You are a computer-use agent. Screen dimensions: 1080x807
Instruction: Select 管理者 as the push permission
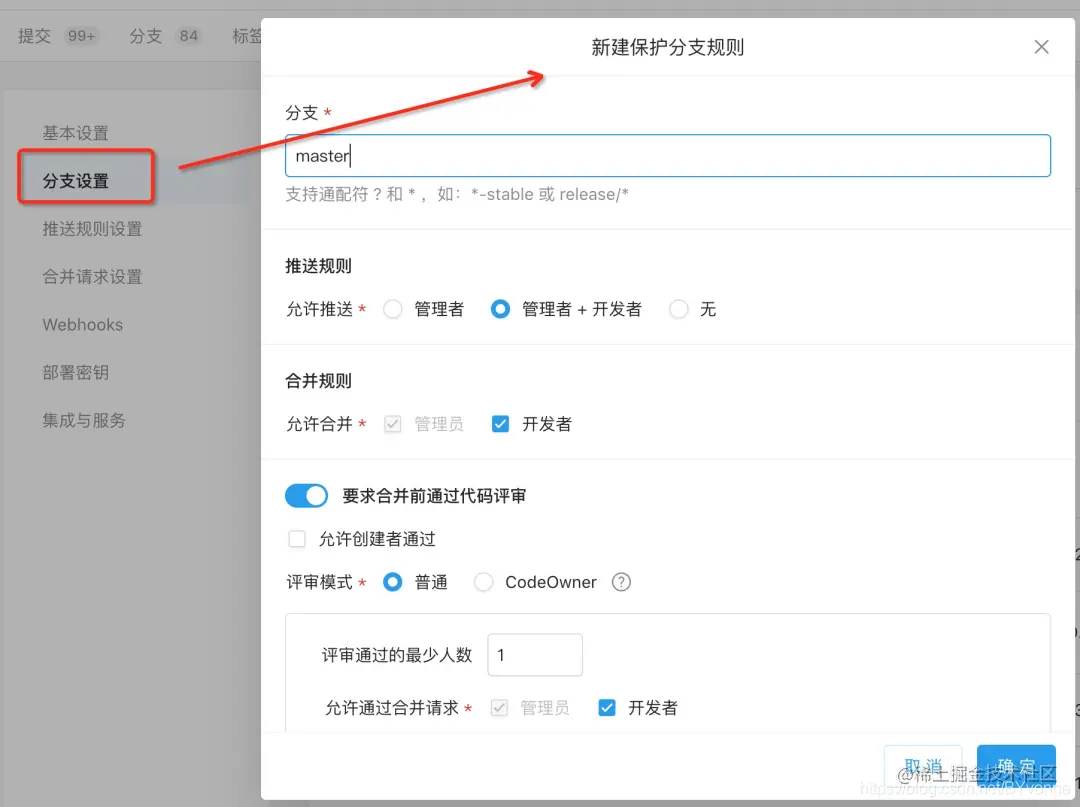[x=392, y=309]
